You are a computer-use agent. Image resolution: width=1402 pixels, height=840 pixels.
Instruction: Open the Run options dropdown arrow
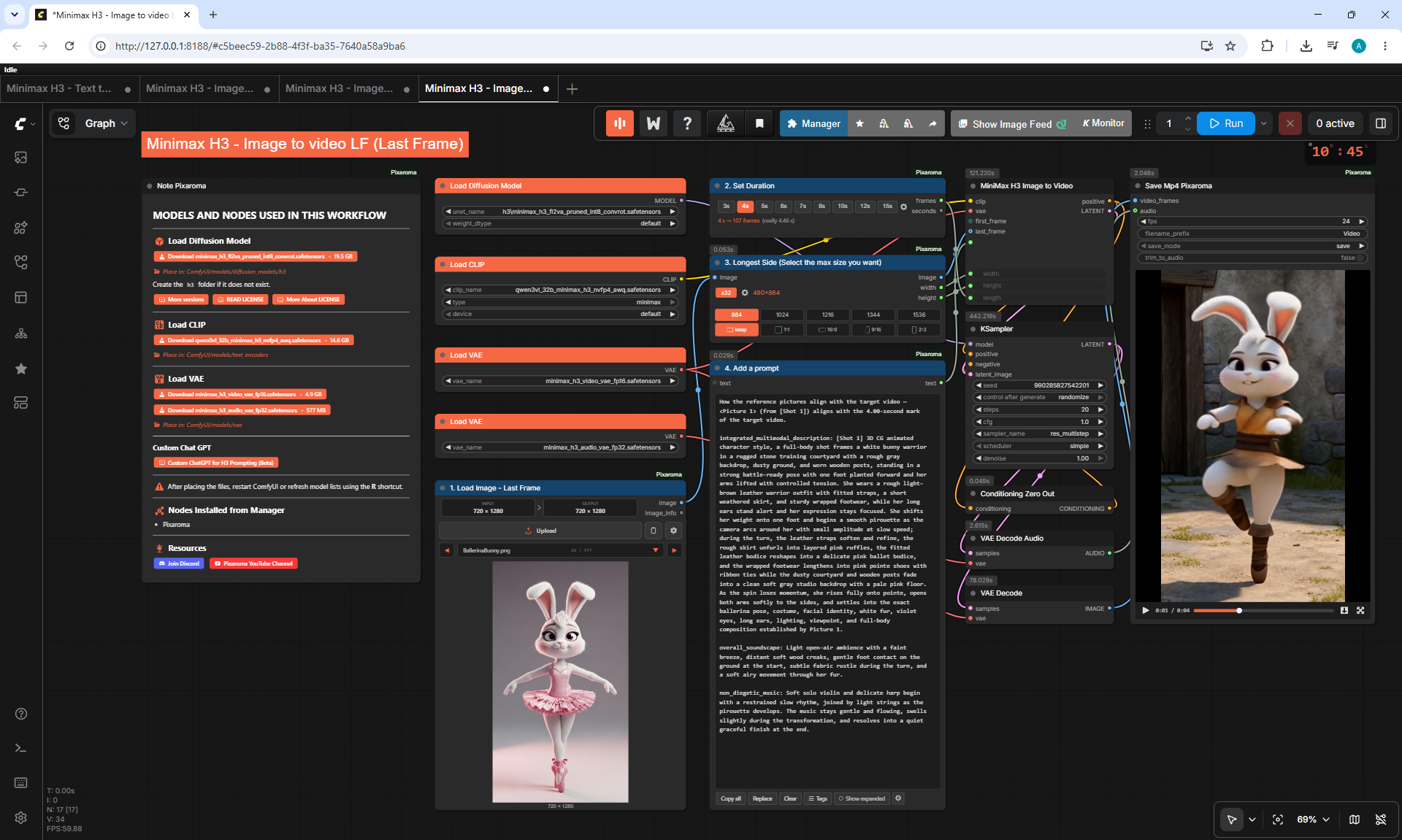tap(1264, 124)
